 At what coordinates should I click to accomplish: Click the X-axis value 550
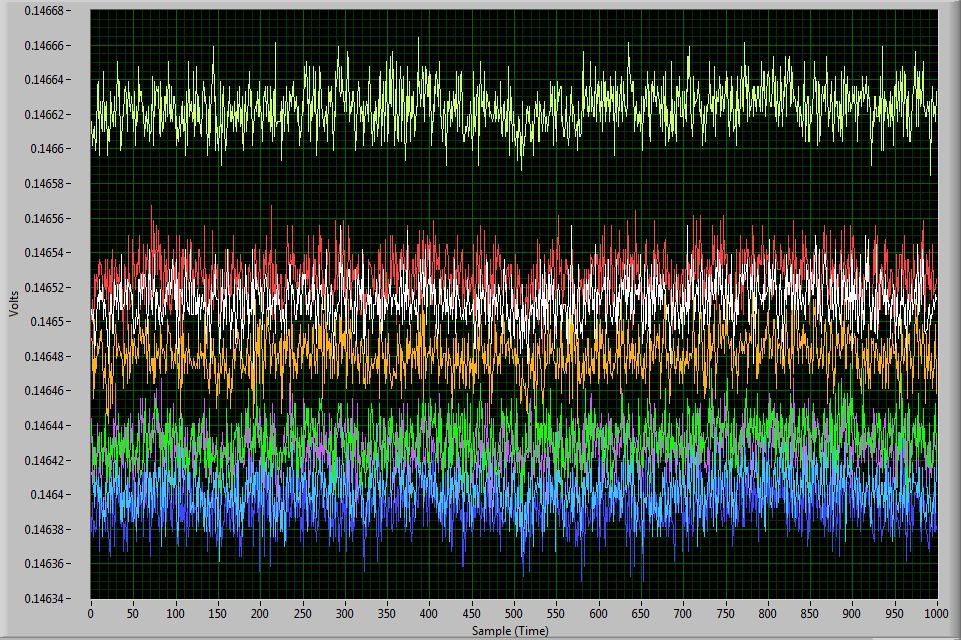tap(556, 613)
